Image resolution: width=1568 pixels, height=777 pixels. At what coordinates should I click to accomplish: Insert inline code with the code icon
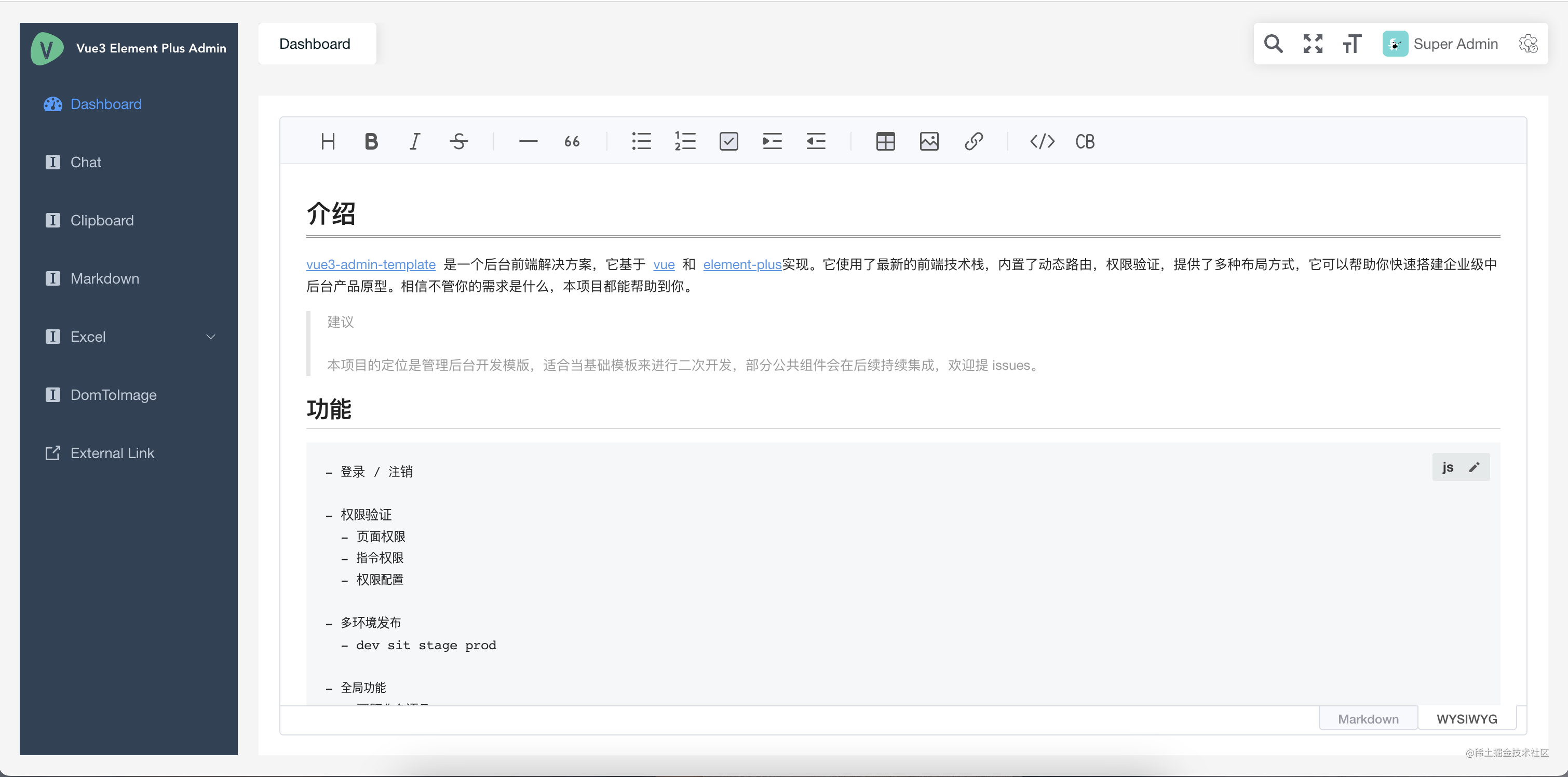point(1042,141)
